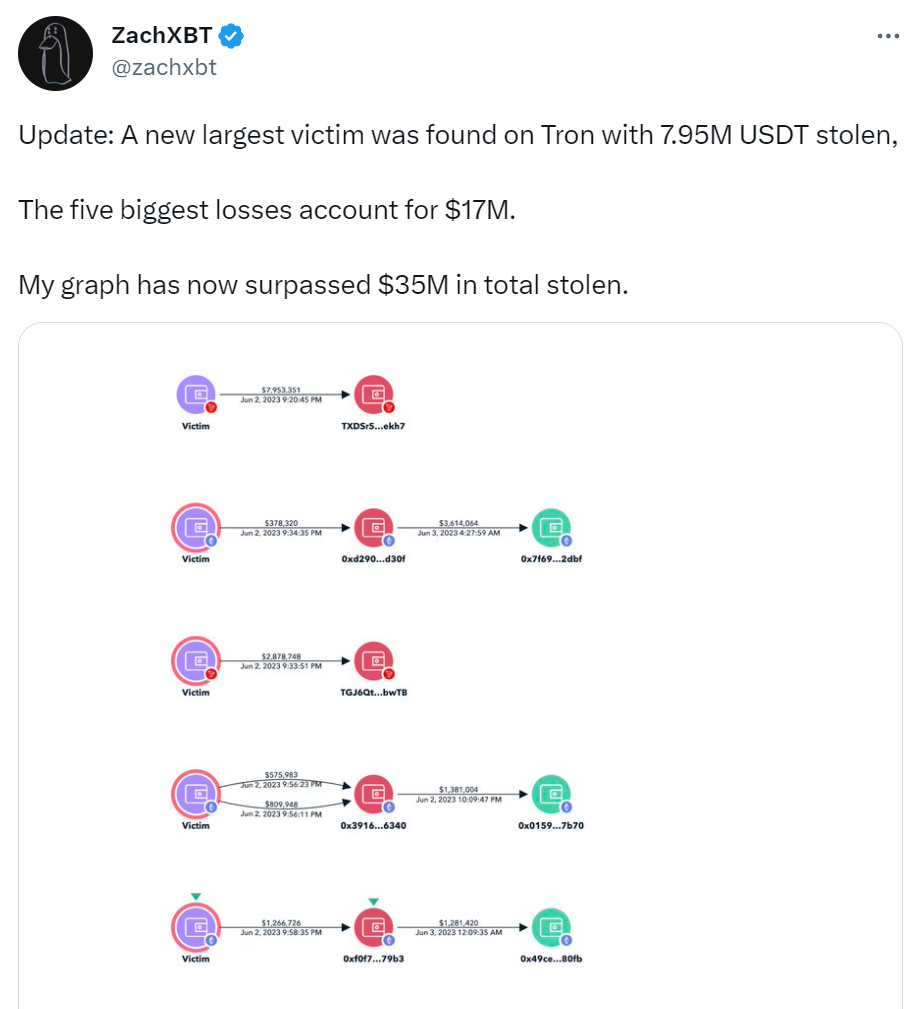The height and width of the screenshot is (1009, 917).
Task: Select the red 0x3916...6340 wallet node
Action: coord(374,794)
